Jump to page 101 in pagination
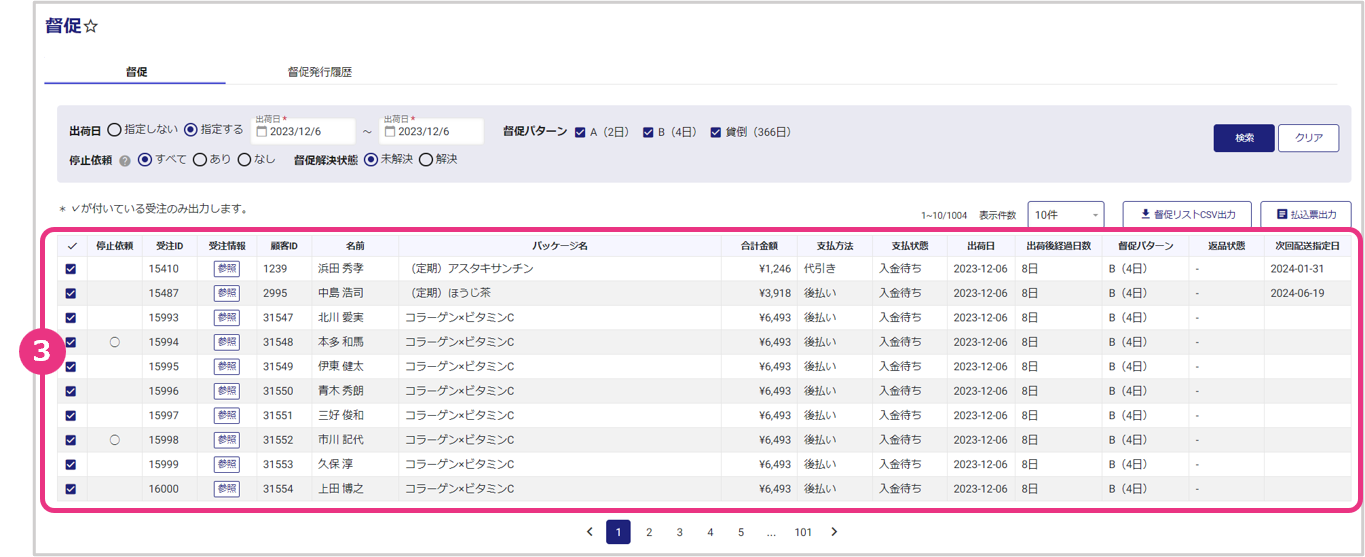The height and width of the screenshot is (557, 1365). pyautogui.click(x=803, y=532)
